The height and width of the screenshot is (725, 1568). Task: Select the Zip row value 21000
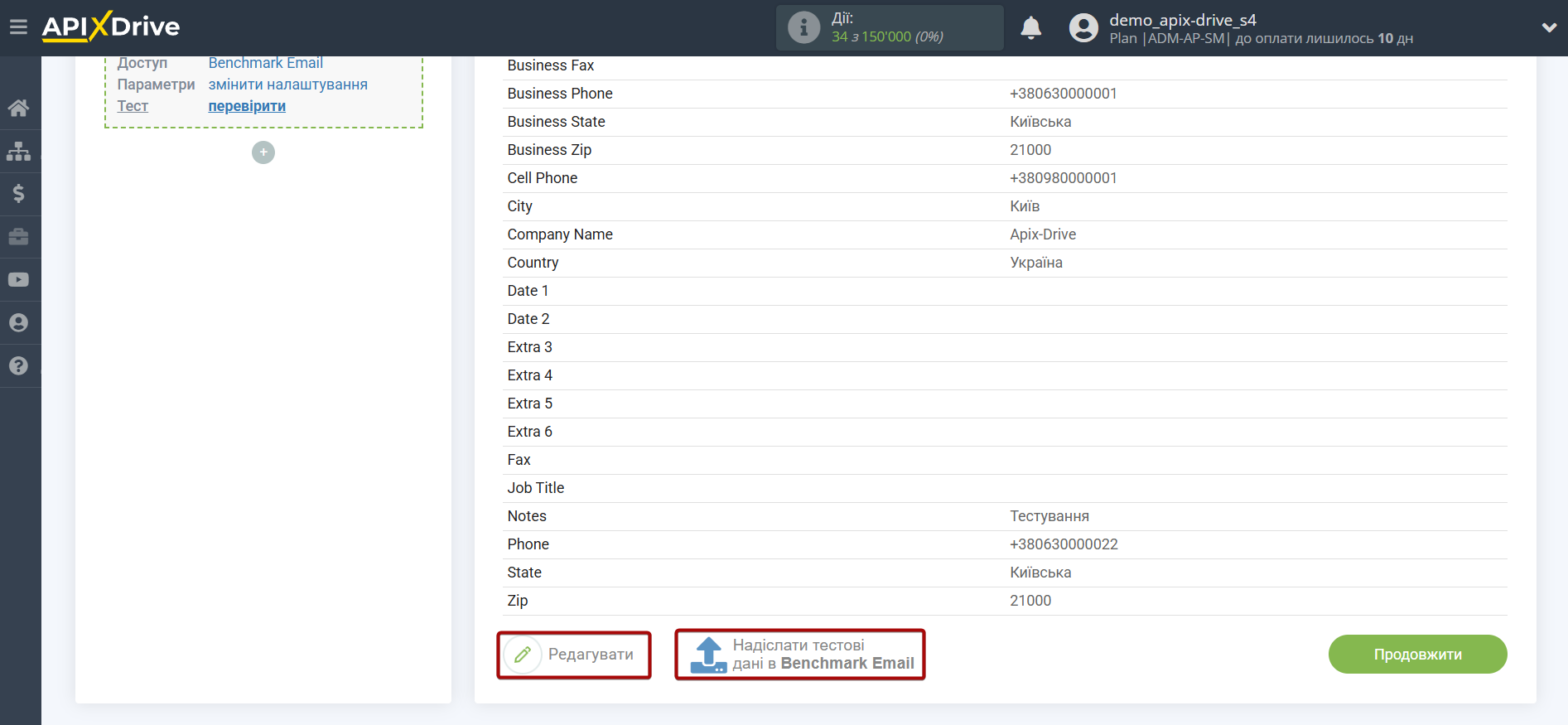pos(1030,601)
